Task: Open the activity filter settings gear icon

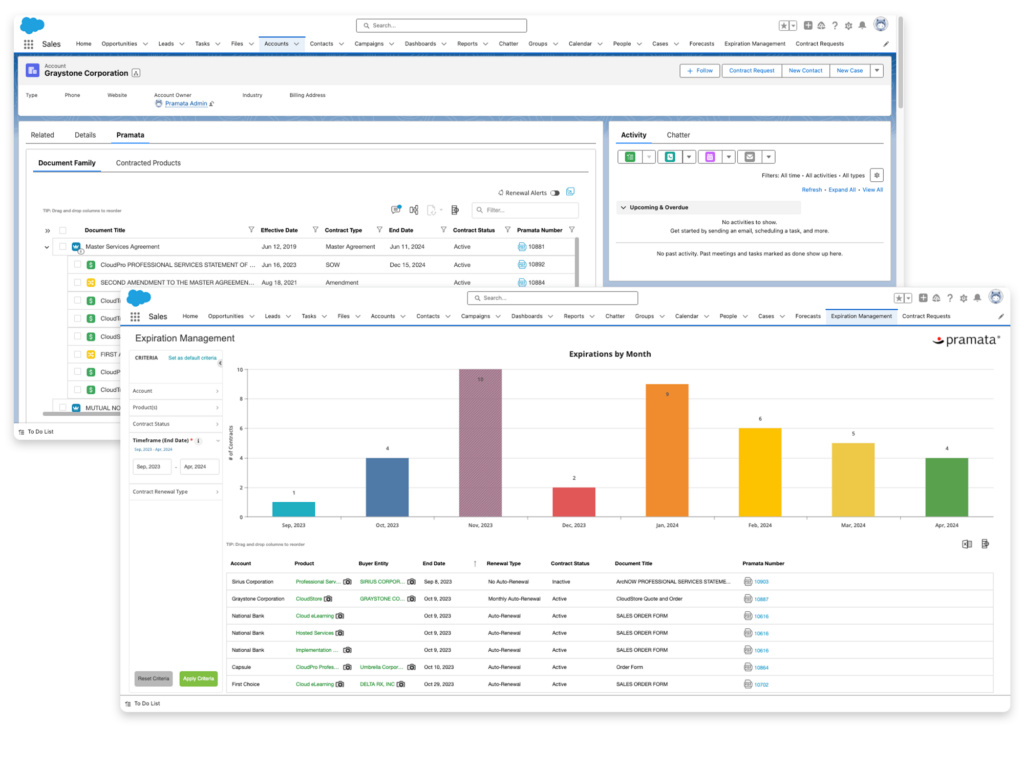Action: (x=877, y=175)
